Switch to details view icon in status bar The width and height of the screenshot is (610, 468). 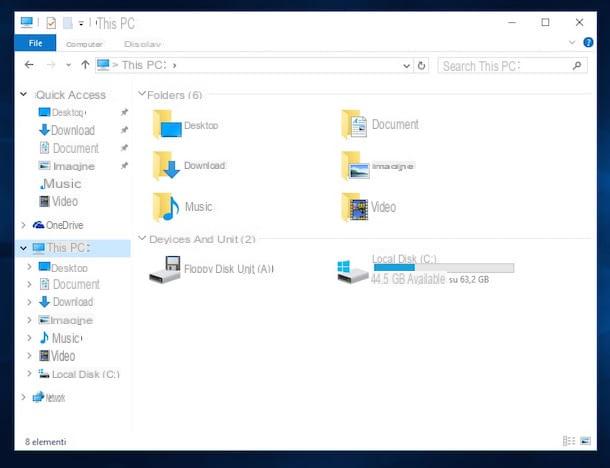[569, 441]
